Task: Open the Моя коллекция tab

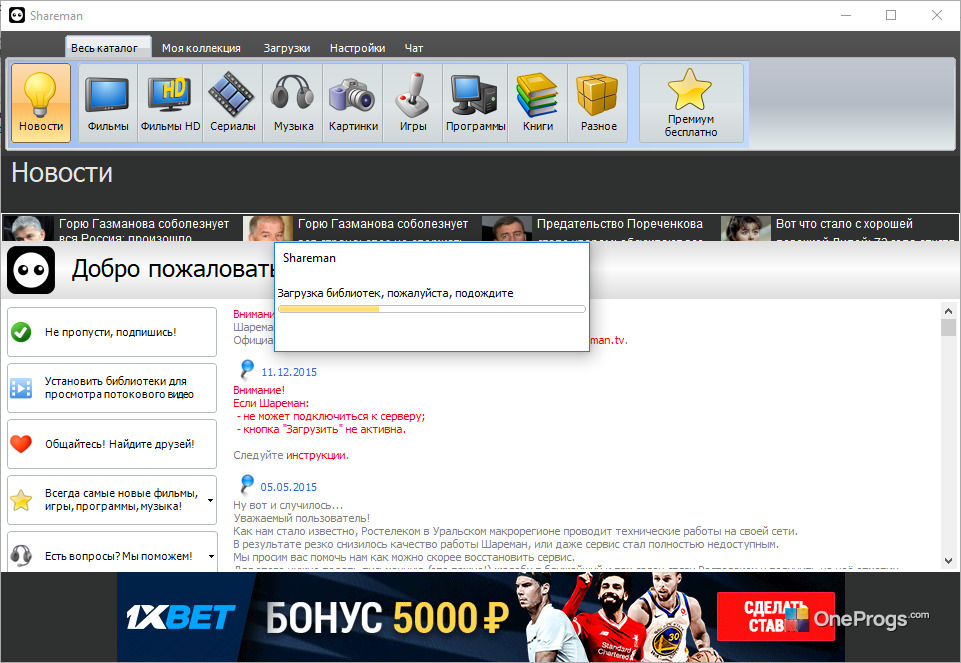Action: (201, 48)
